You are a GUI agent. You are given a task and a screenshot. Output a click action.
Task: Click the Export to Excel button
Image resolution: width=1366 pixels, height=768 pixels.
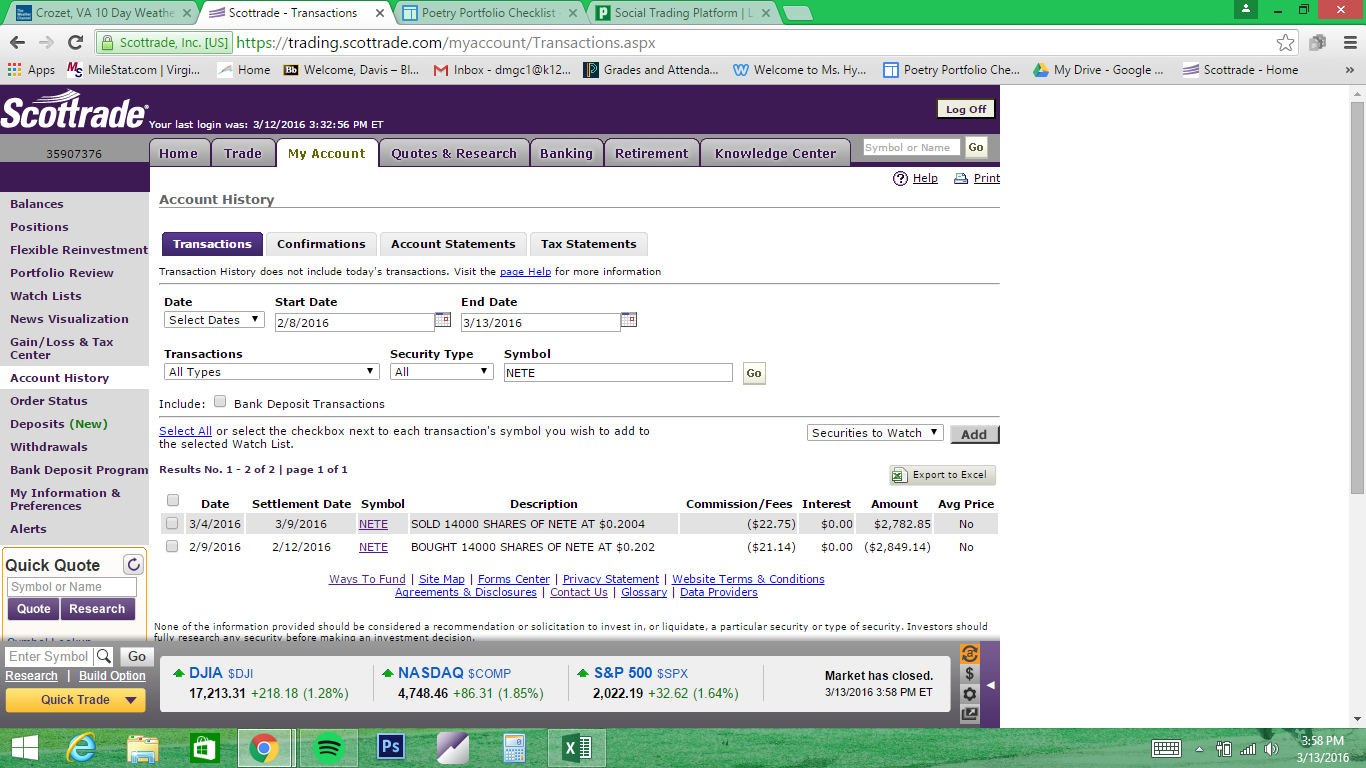click(x=943, y=475)
